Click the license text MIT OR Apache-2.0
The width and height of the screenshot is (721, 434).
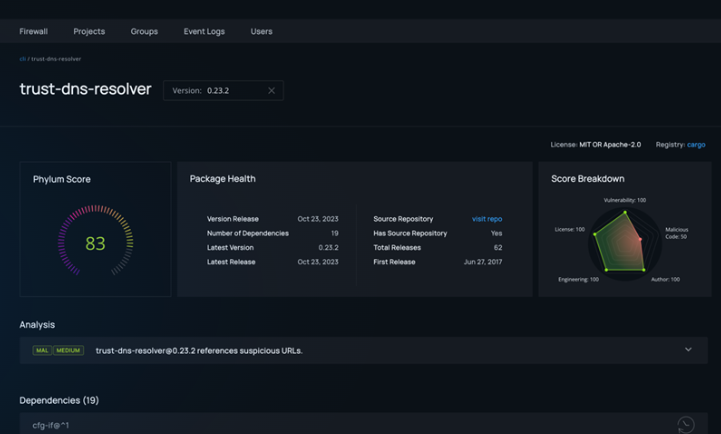pyautogui.click(x=610, y=145)
